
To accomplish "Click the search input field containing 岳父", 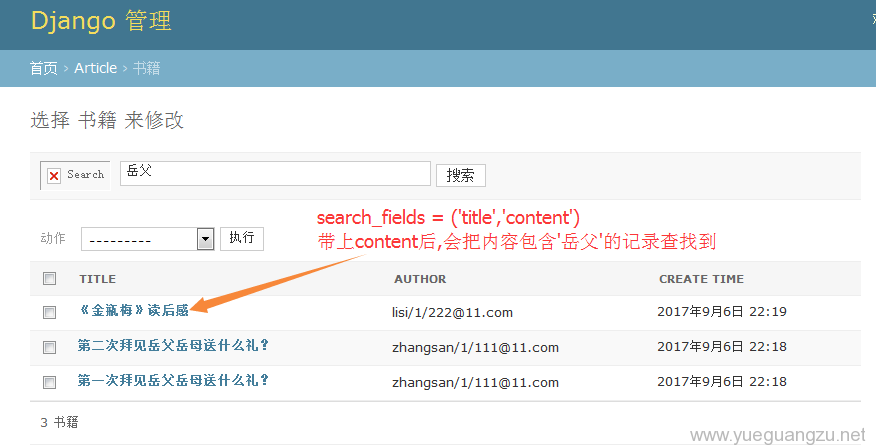I will pos(275,174).
